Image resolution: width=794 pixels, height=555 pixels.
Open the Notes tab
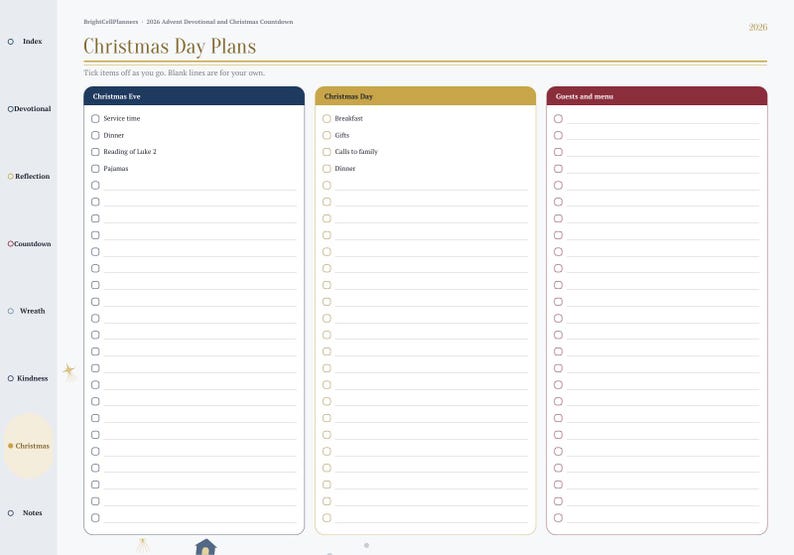[28, 513]
